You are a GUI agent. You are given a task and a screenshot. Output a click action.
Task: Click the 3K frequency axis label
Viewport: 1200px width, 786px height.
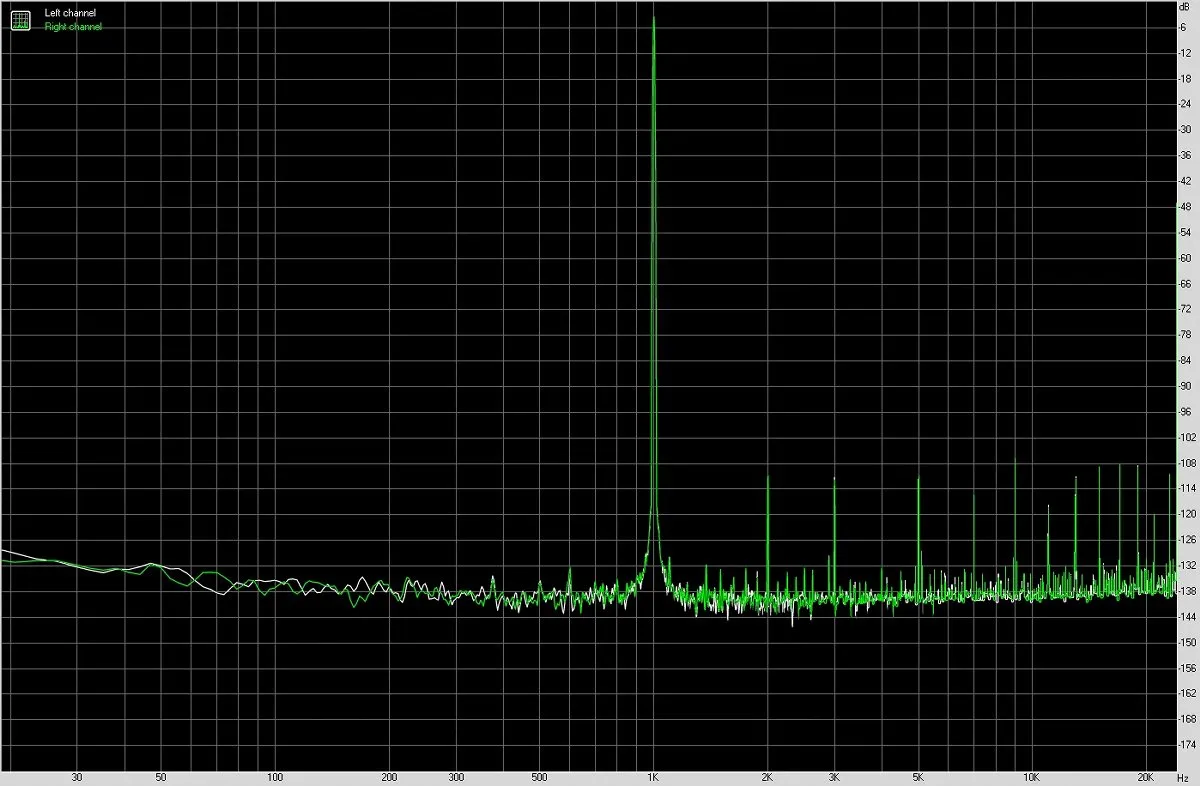pyautogui.click(x=834, y=776)
